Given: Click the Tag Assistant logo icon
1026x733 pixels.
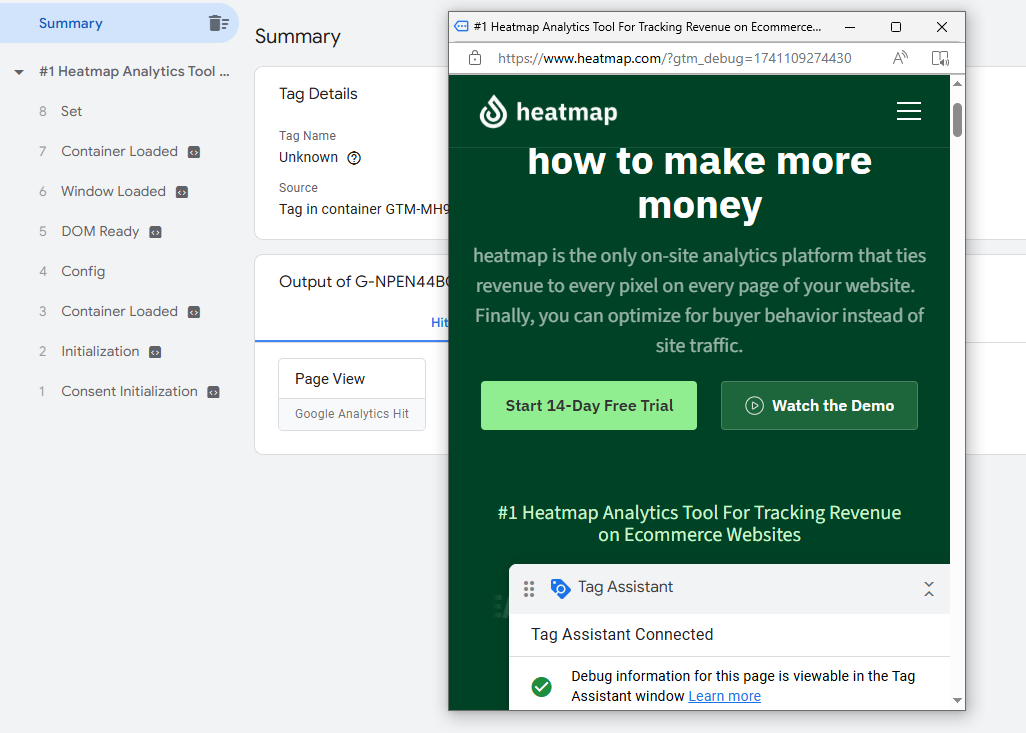Looking at the screenshot, I should (x=560, y=588).
